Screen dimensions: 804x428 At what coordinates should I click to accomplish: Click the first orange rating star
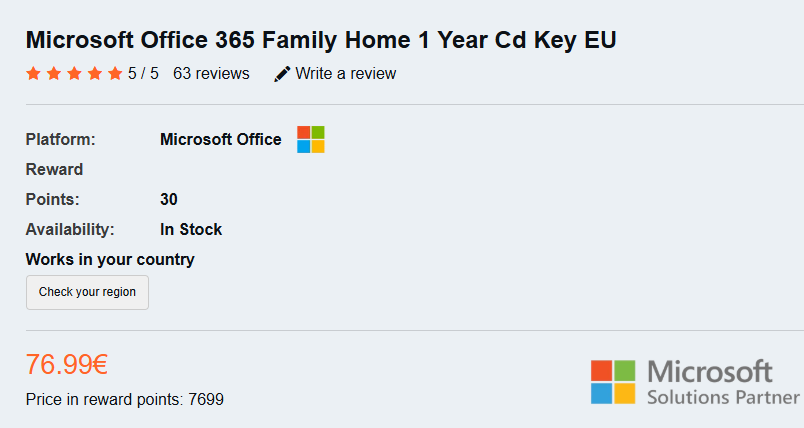[33, 73]
